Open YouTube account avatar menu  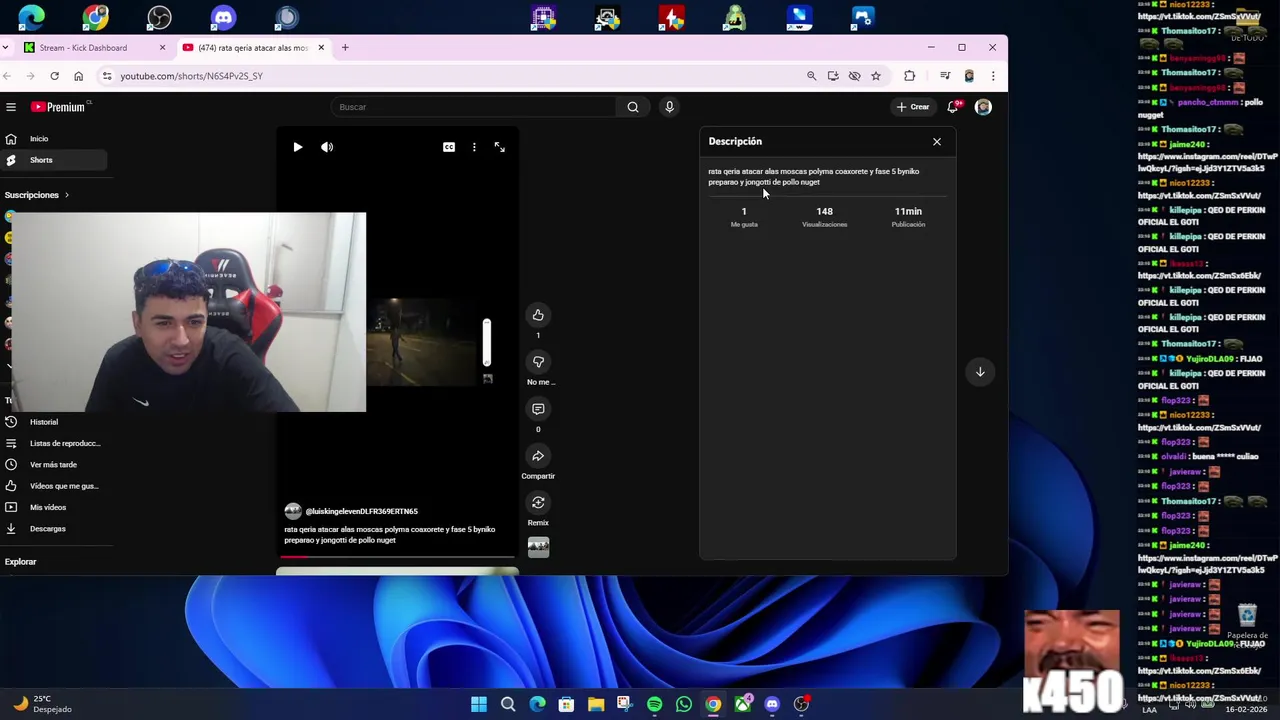tap(983, 107)
